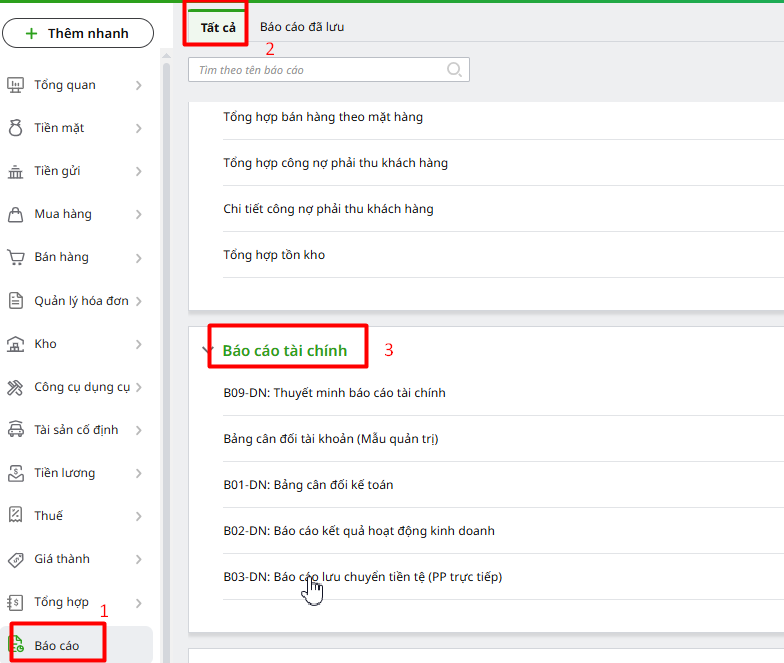Click the Tiền gửi bank icon
This screenshot has height=663, width=784.
pyautogui.click(x=16, y=171)
